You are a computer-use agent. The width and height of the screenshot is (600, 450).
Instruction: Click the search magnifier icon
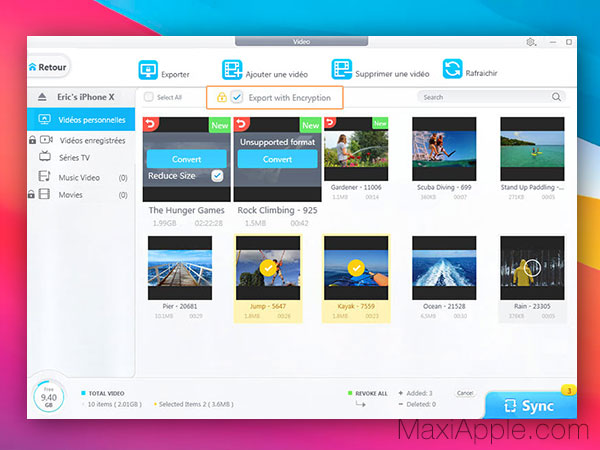556,97
